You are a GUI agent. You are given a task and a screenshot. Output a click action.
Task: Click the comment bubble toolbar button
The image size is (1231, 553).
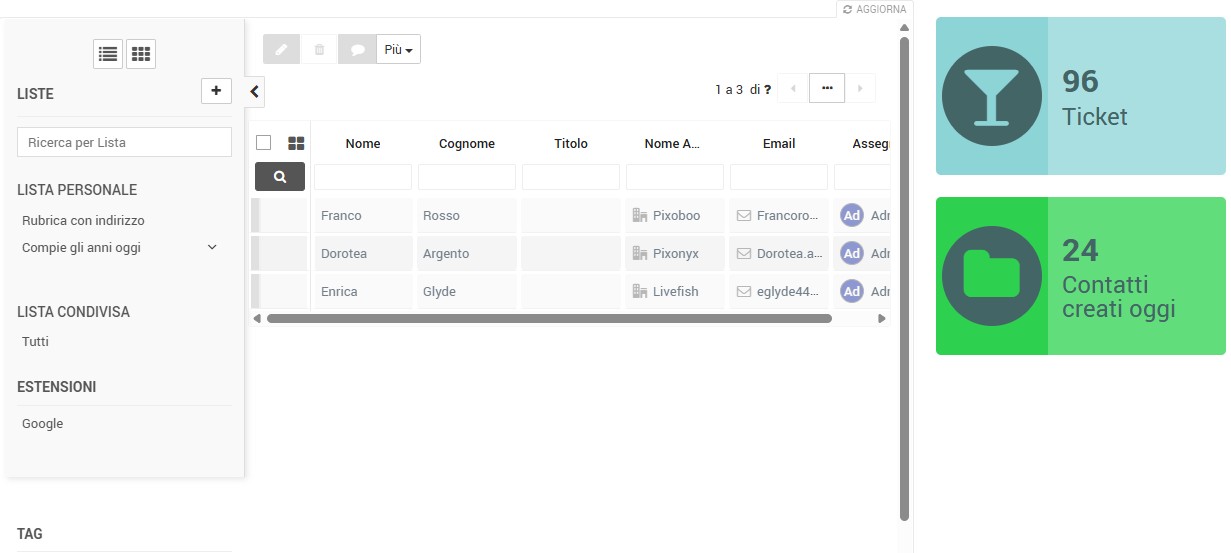[357, 49]
